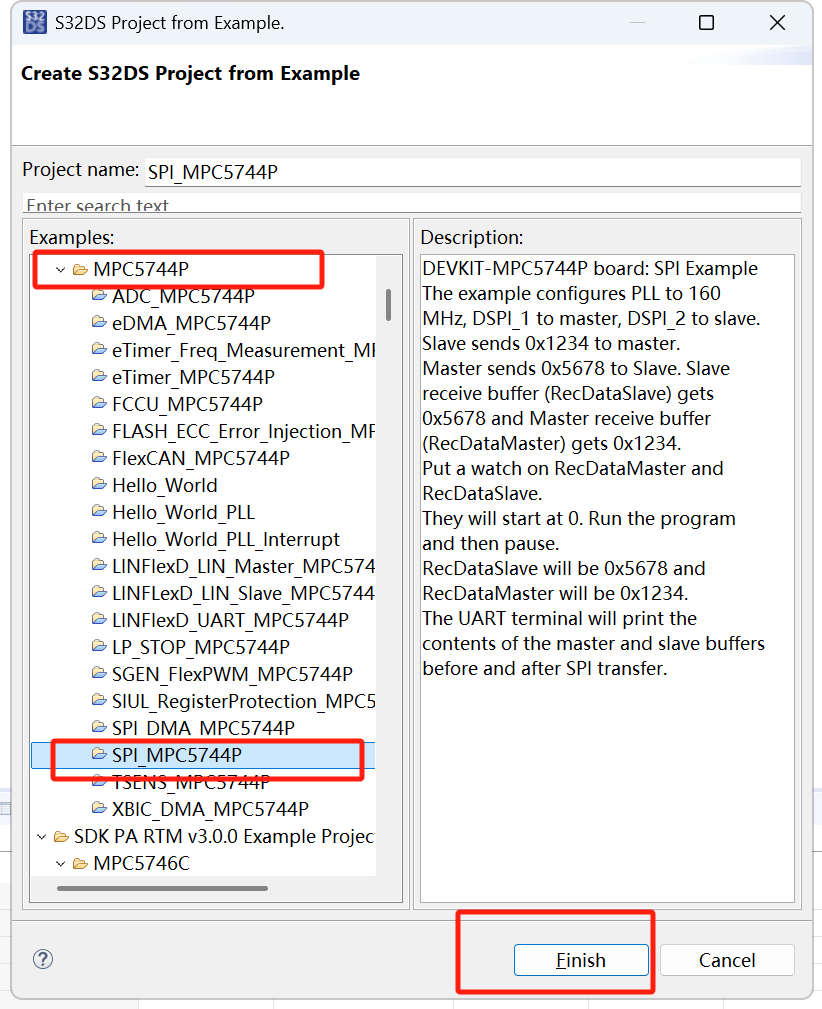Select FlexCAN_MPC5744P example
Image resolution: width=822 pixels, height=1009 pixels.
click(x=201, y=458)
